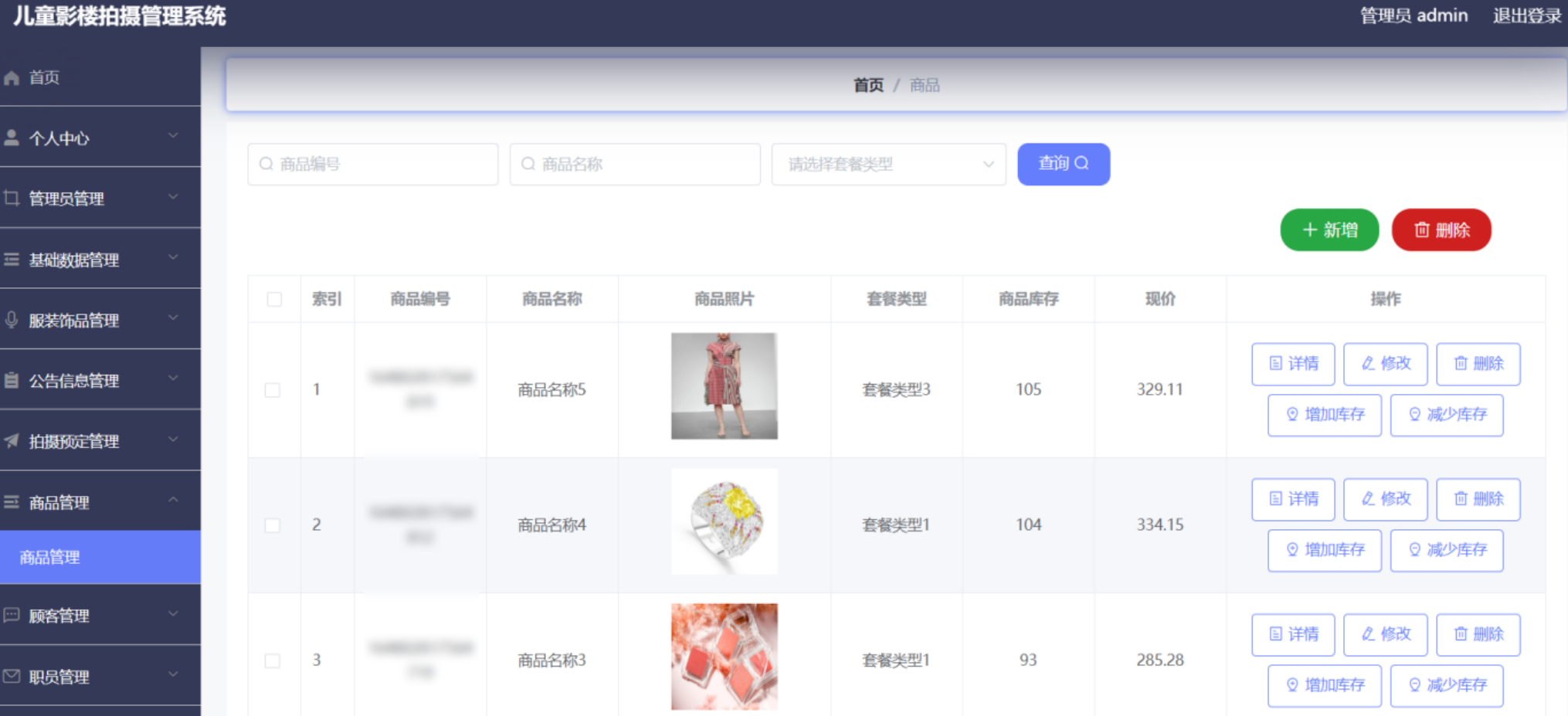
Task: Expand the 个人中心 menu chevron
Action: 173,136
